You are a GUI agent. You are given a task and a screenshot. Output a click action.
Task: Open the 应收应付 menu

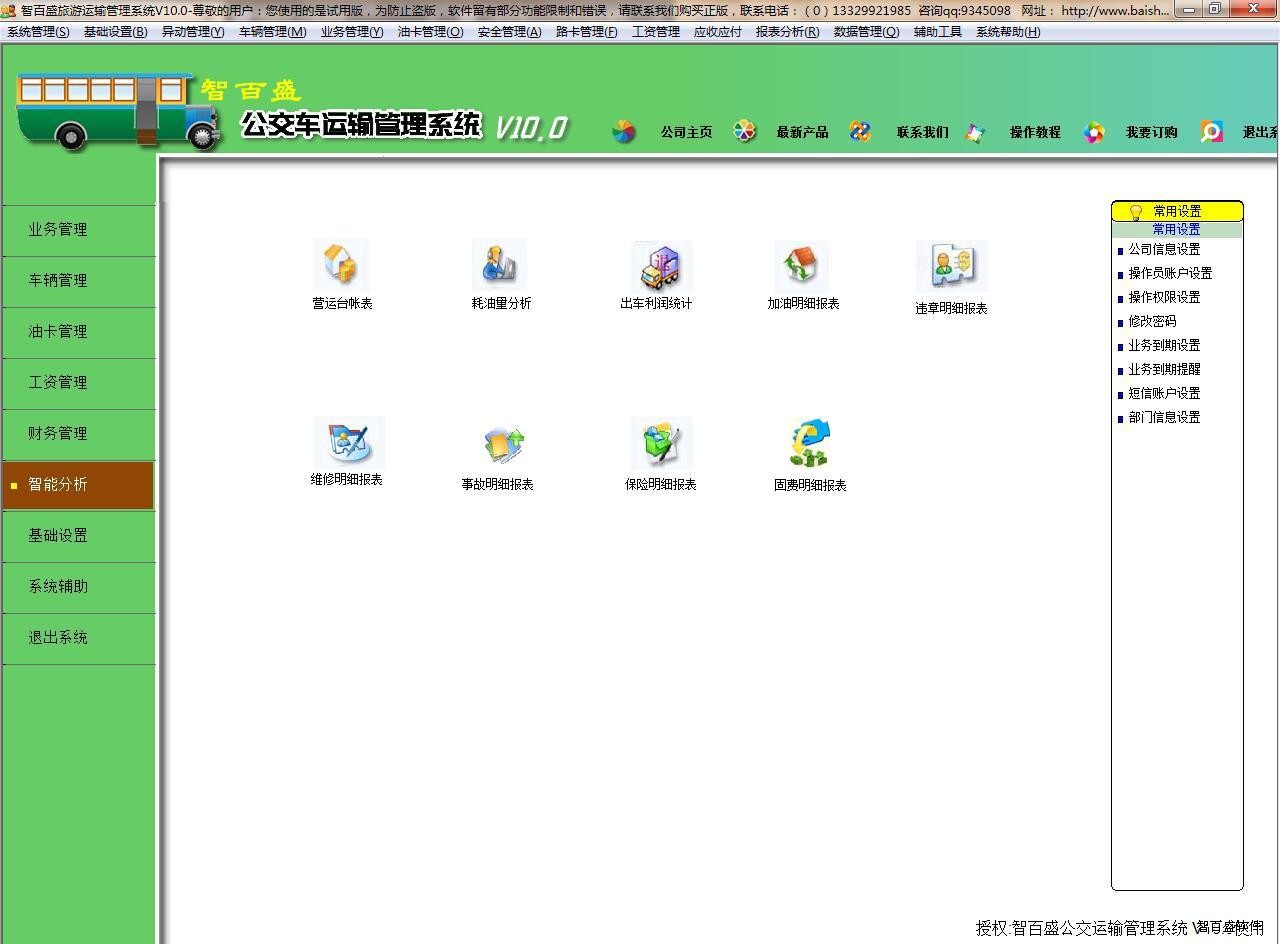(718, 32)
